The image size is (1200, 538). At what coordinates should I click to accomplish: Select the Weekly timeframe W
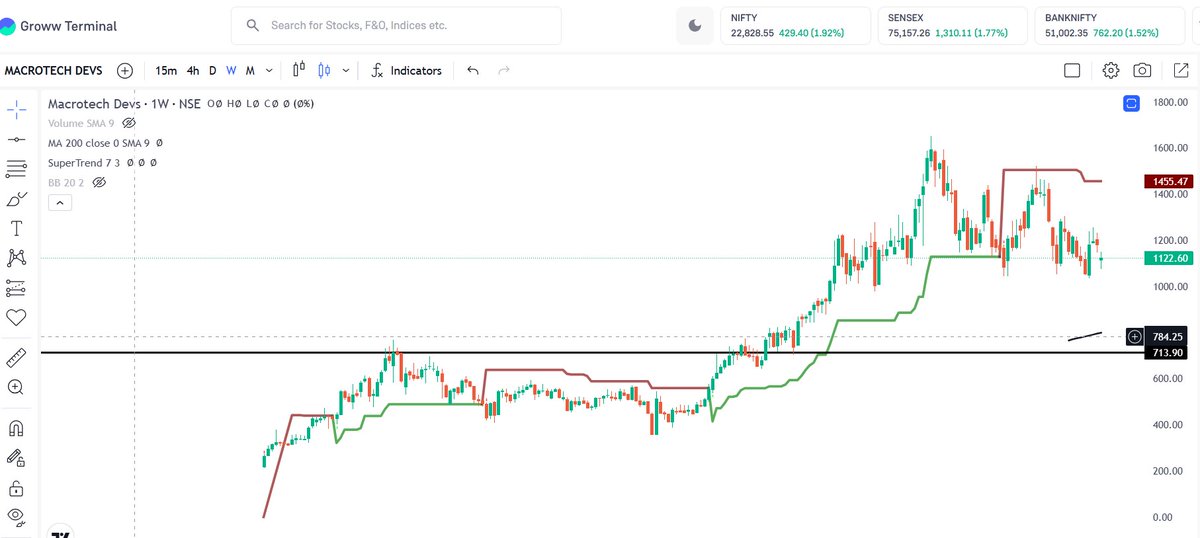point(231,71)
